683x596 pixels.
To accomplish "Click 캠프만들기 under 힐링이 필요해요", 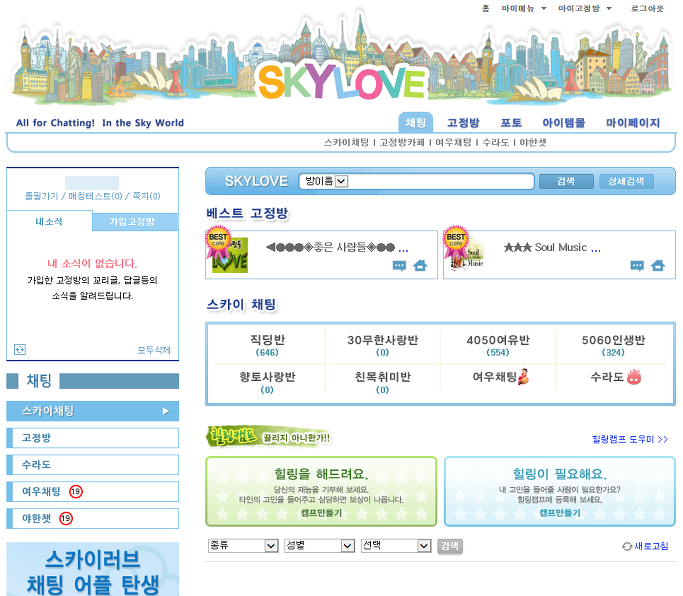I will (x=560, y=513).
